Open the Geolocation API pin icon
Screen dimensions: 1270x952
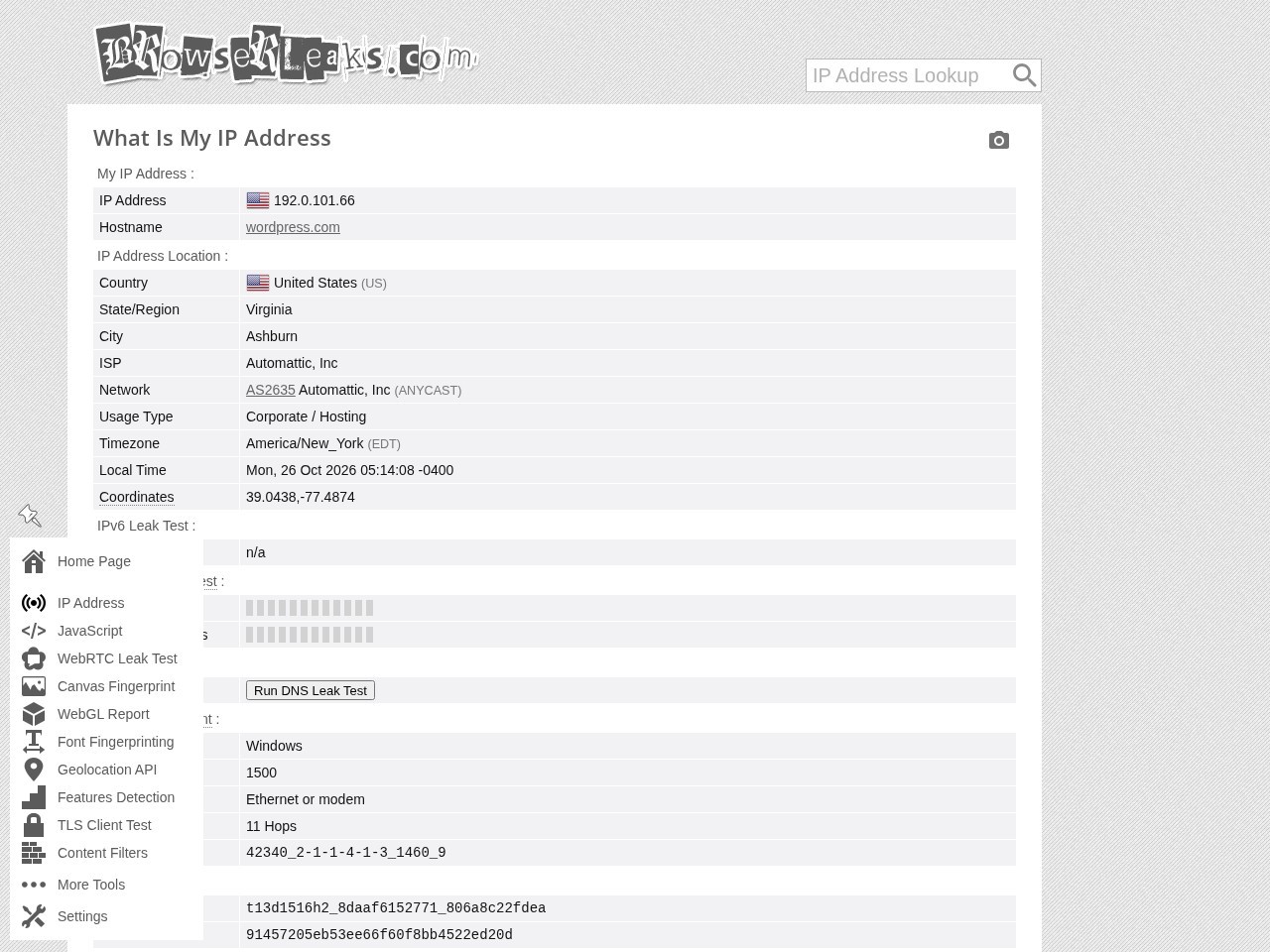tap(34, 770)
